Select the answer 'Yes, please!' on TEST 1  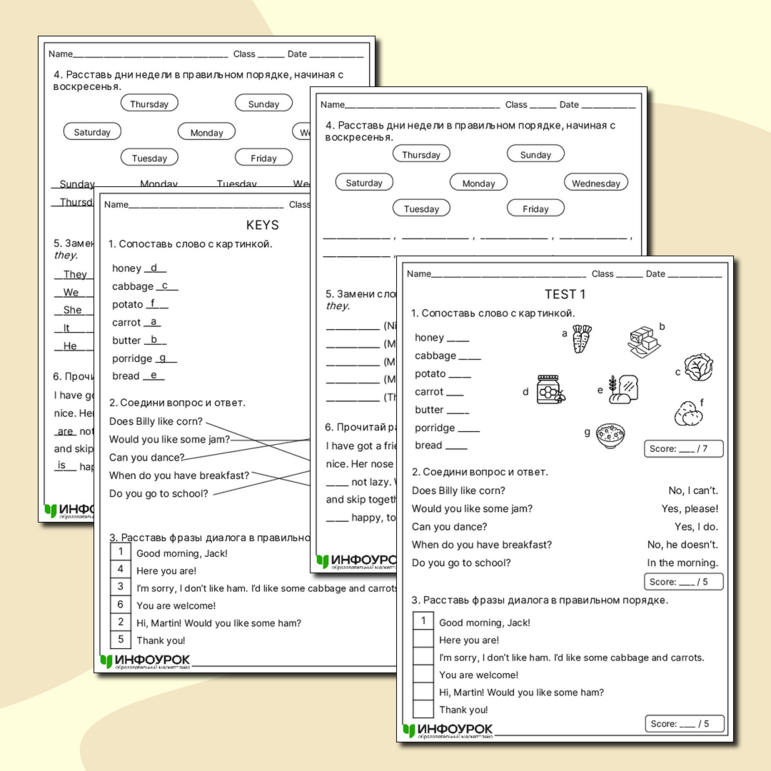pos(689,508)
